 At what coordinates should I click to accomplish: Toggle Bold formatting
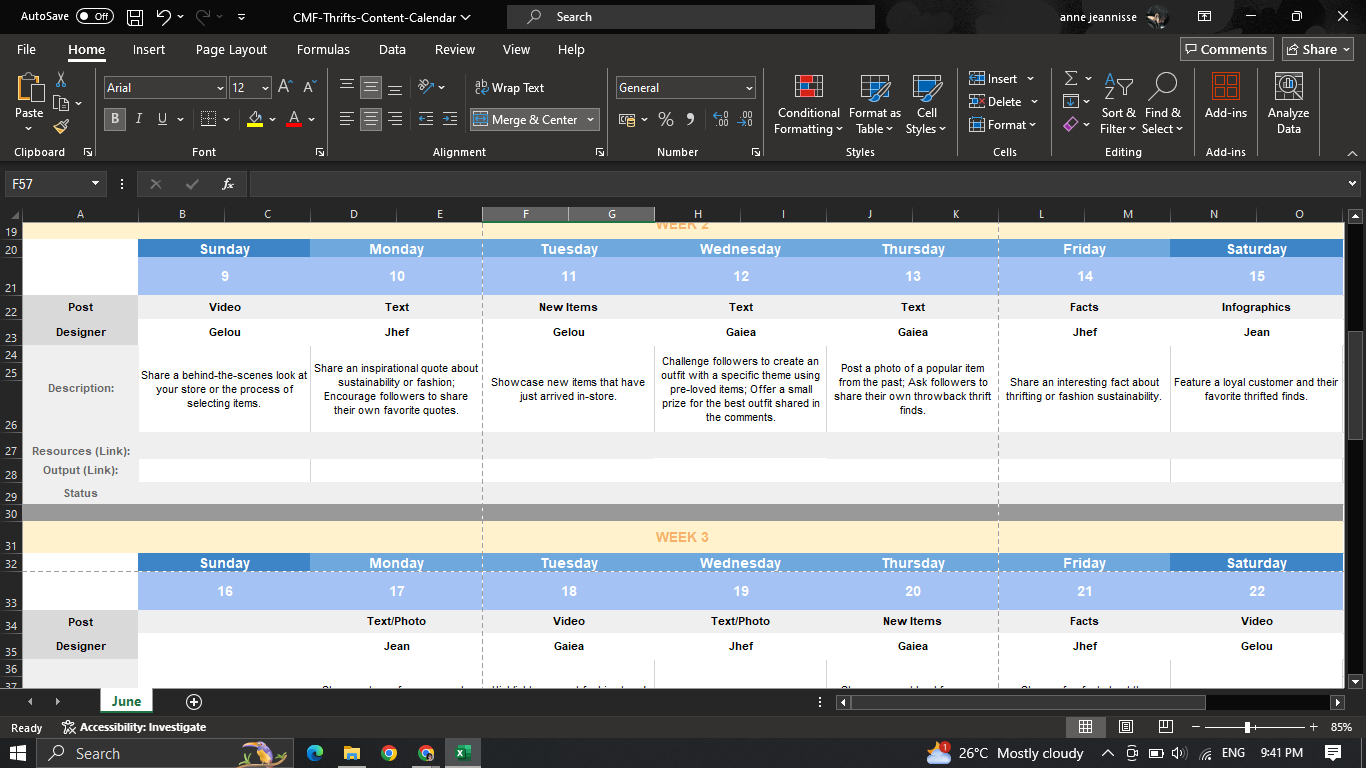(x=115, y=119)
